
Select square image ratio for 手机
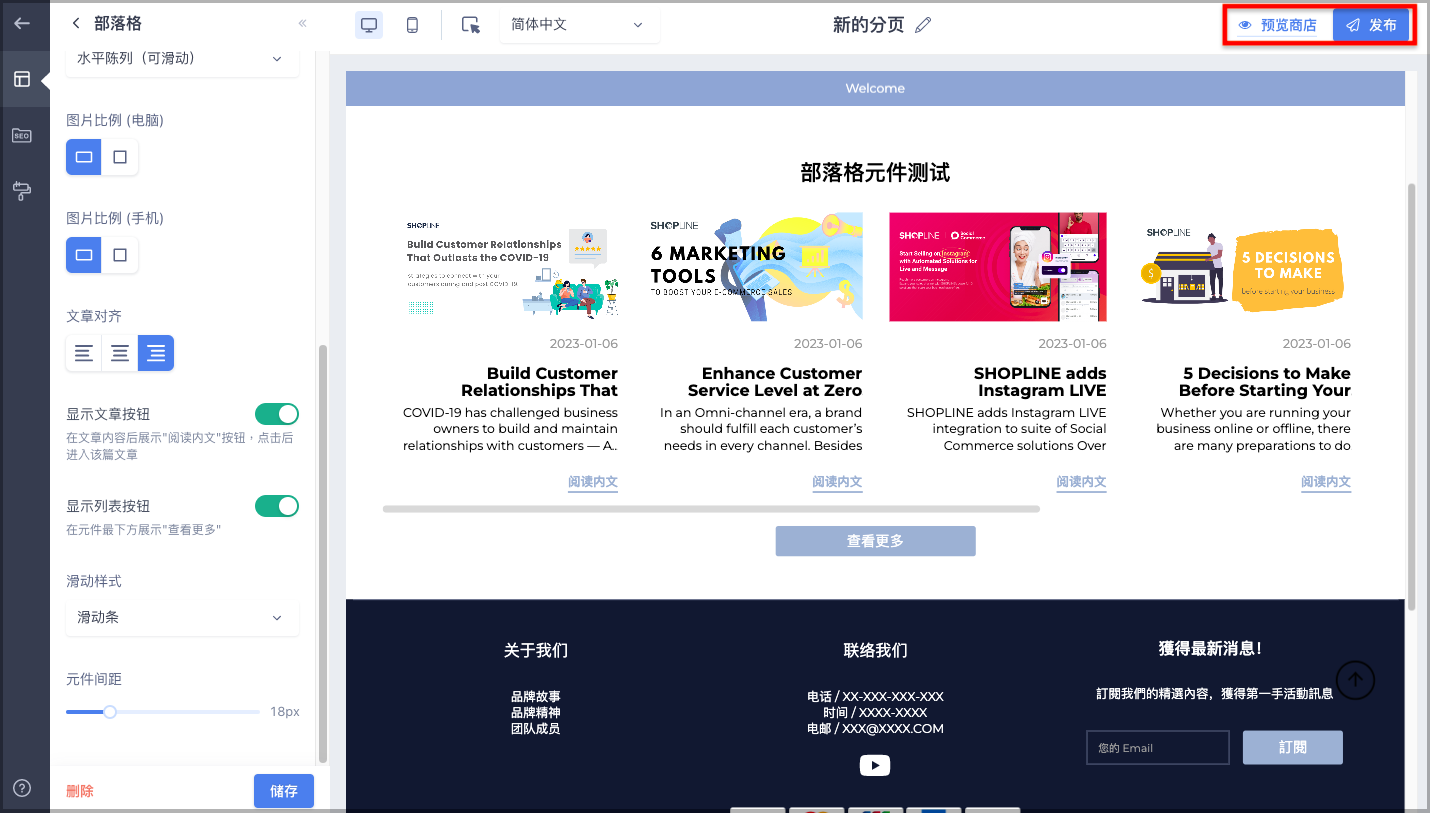[x=120, y=255]
